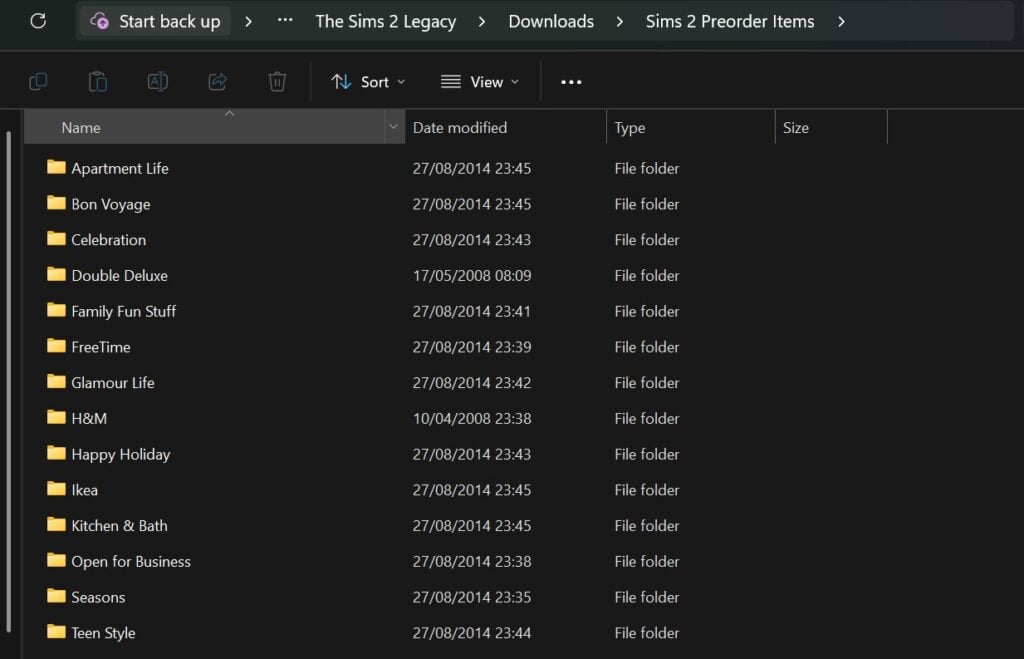Screen dimensions: 1024x659
Task: Select the FreeTime folder name
Action: [x=101, y=347]
